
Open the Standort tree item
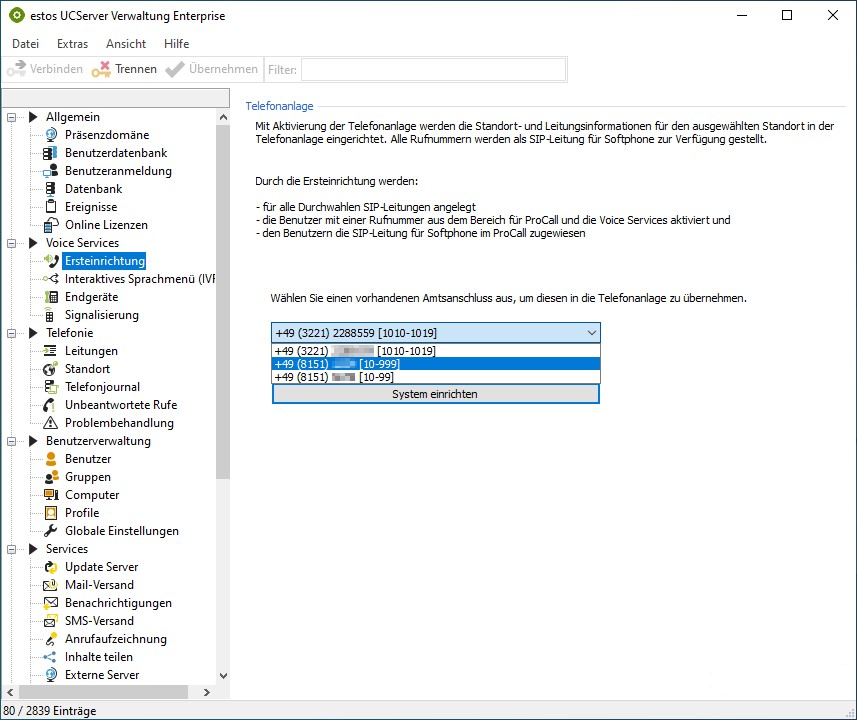87,369
